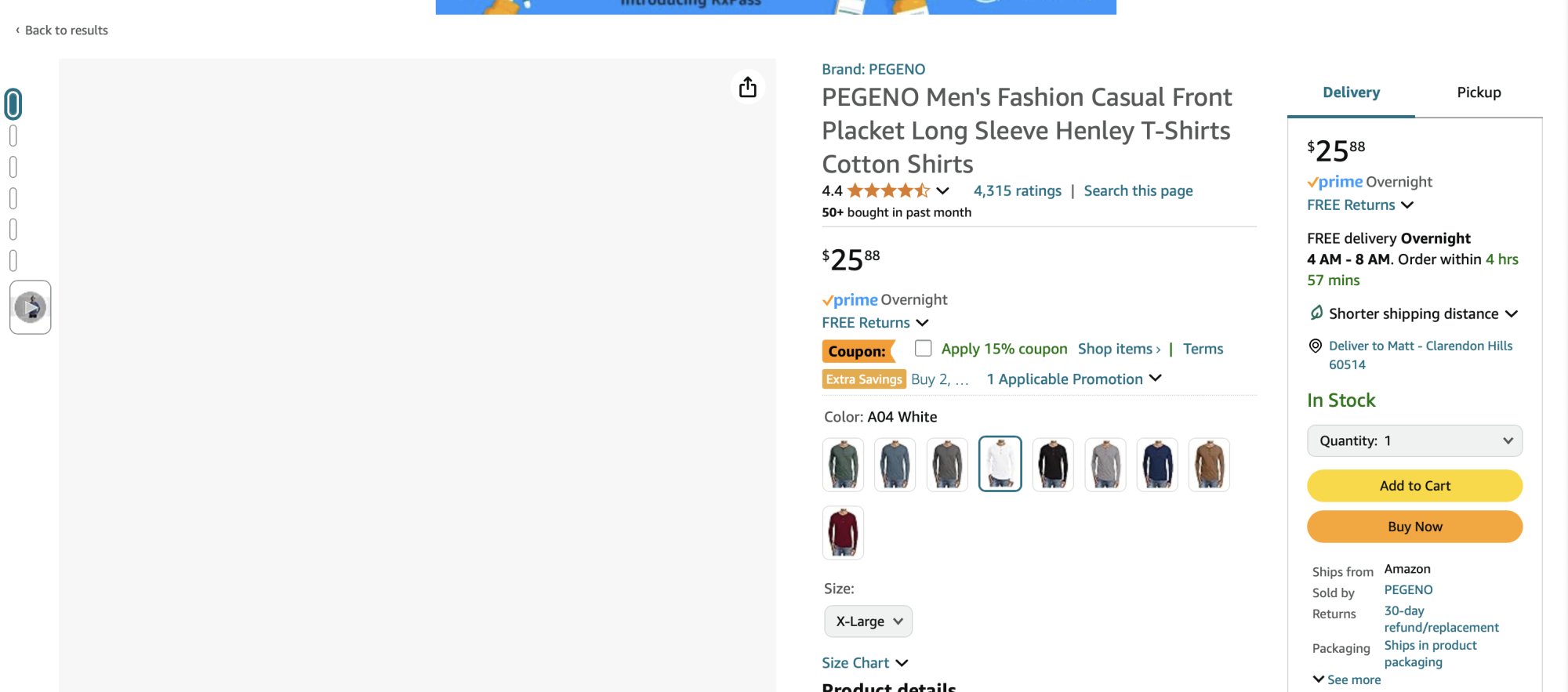
Task: Switch to the Delivery tab
Action: tap(1350, 92)
